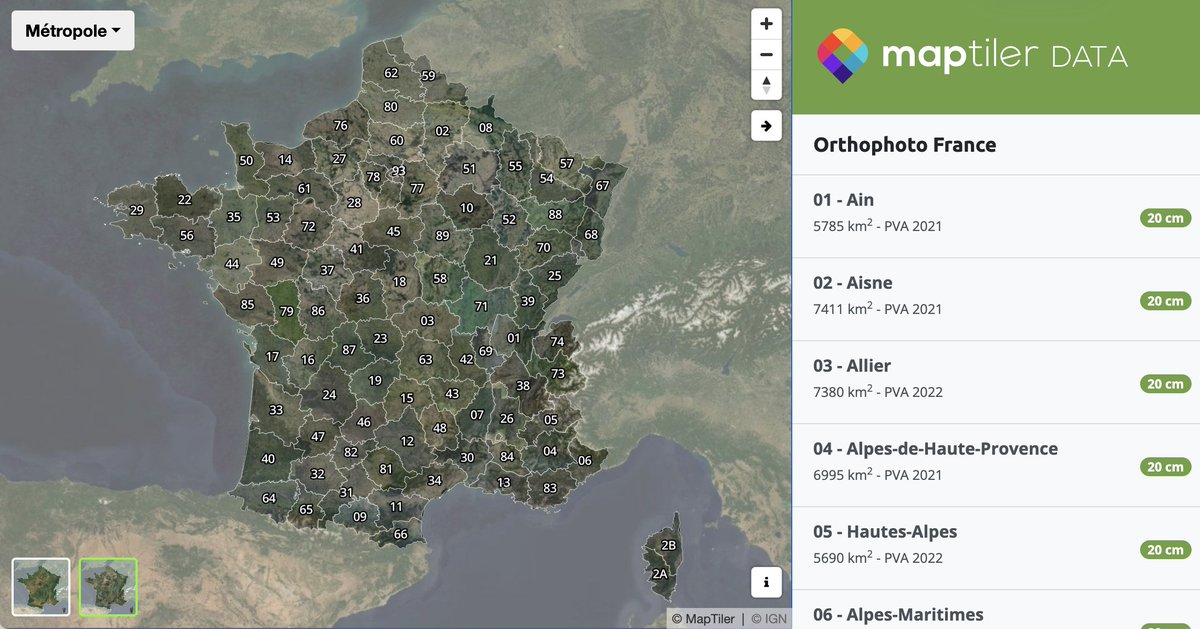Image resolution: width=1200 pixels, height=629 pixels.
Task: Select department 63 on the map
Action: 425,359
